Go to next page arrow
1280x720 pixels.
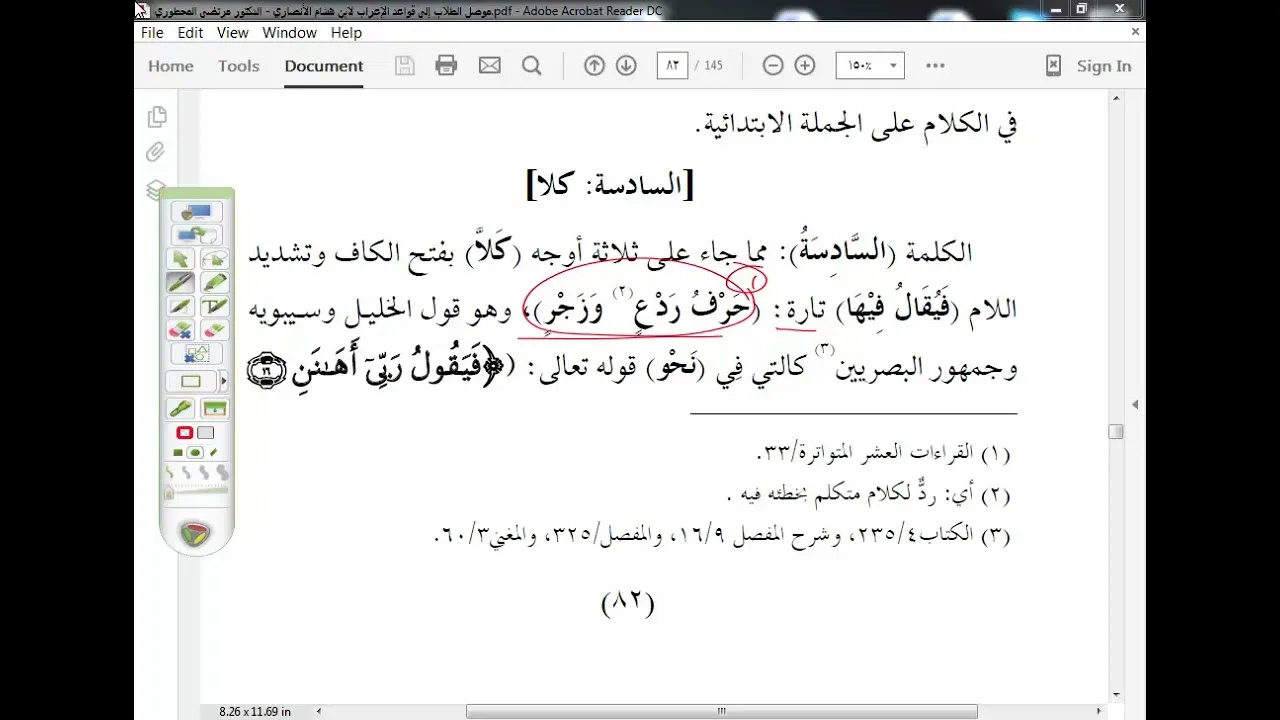point(626,66)
